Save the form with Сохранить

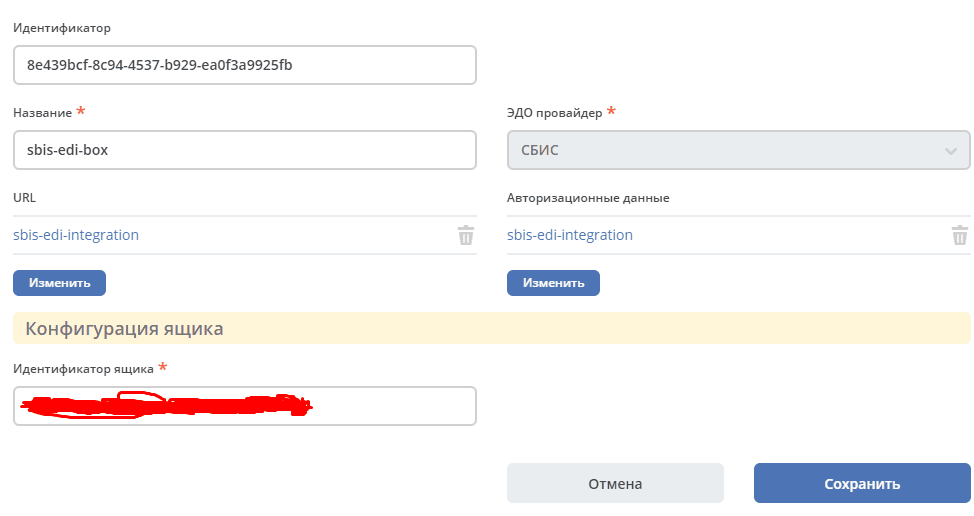point(862,483)
